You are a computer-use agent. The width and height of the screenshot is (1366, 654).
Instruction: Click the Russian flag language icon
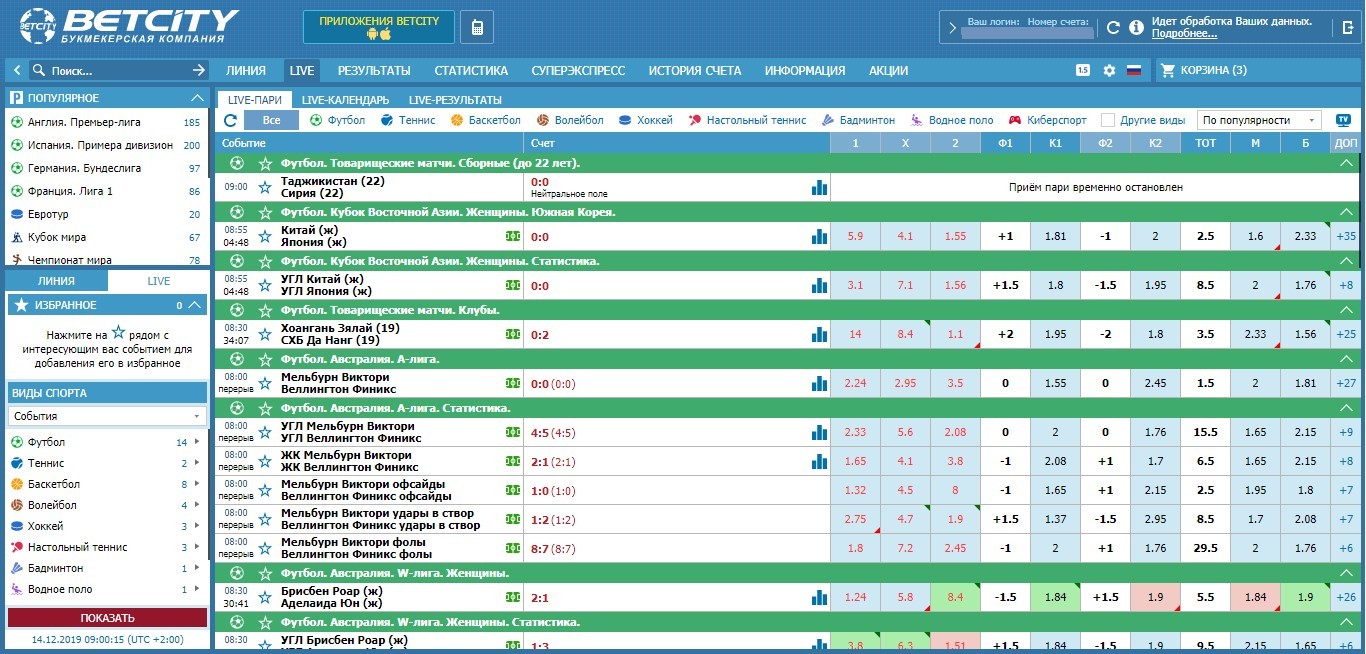(1134, 71)
